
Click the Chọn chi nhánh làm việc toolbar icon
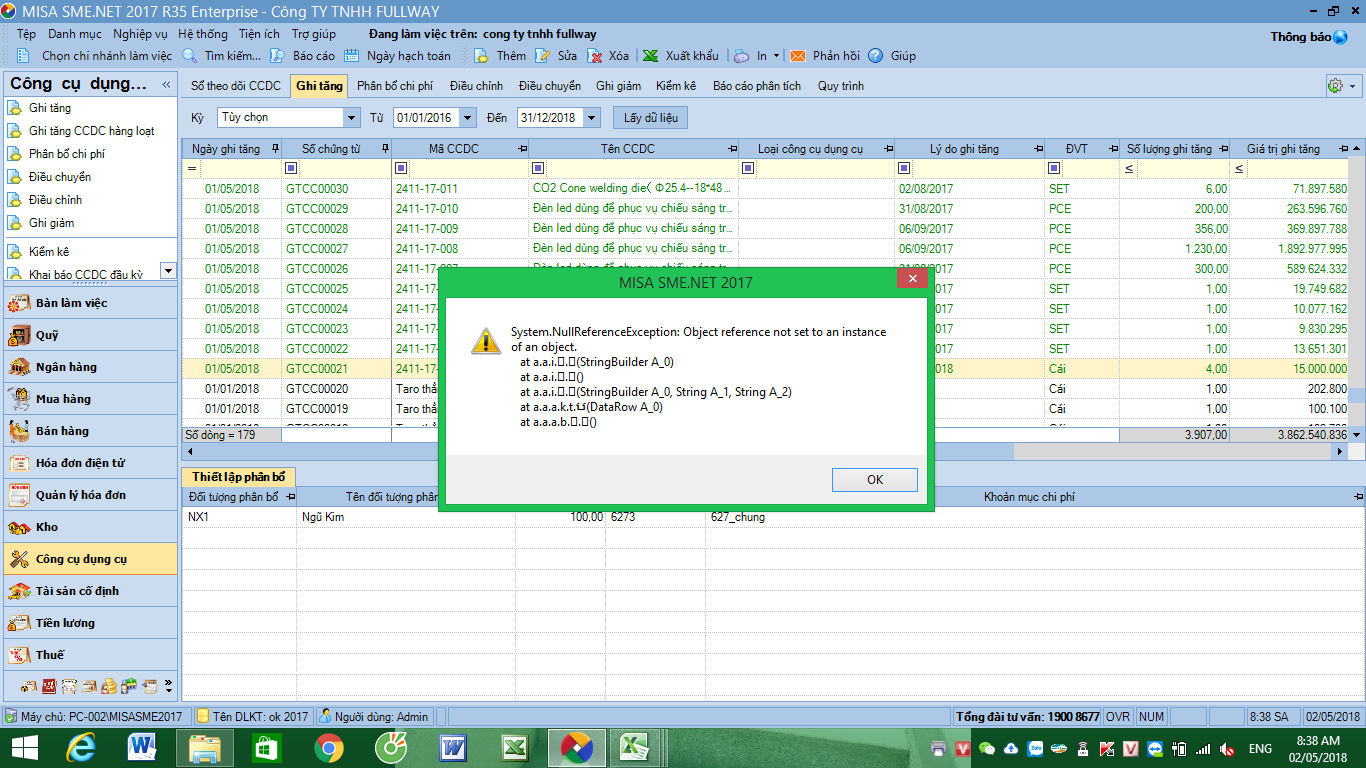[25, 56]
